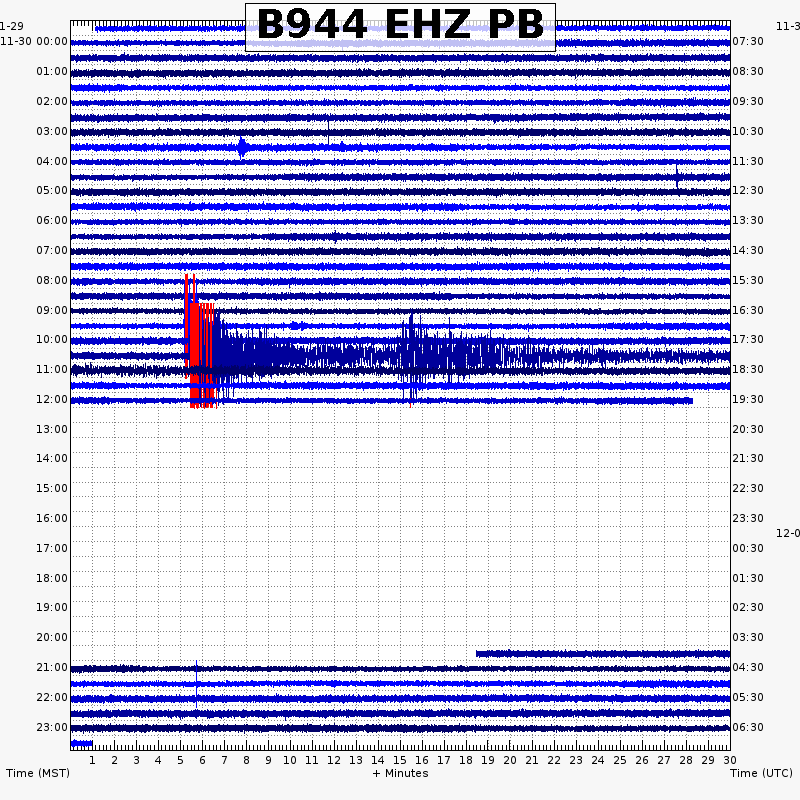Click the 07:30 UTC time label
This screenshot has height=800, width=800.
point(748,41)
